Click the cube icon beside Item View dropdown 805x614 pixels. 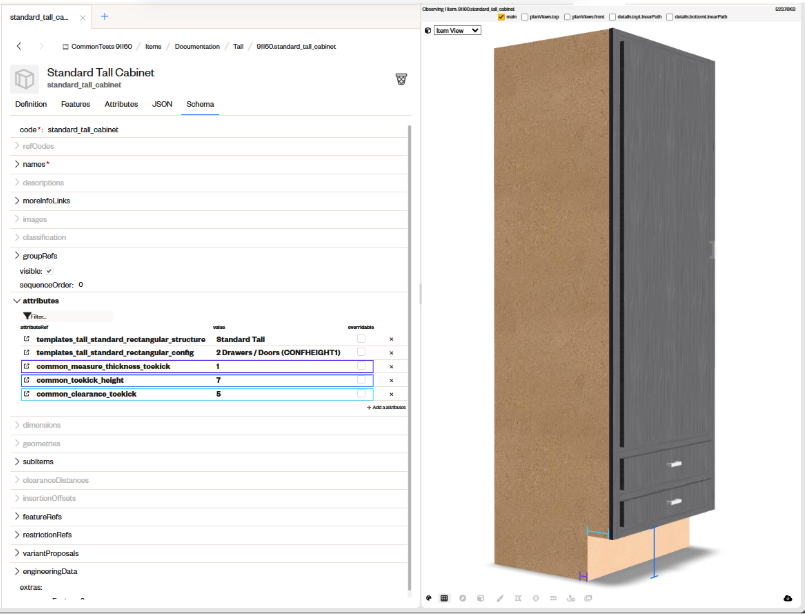(428, 30)
